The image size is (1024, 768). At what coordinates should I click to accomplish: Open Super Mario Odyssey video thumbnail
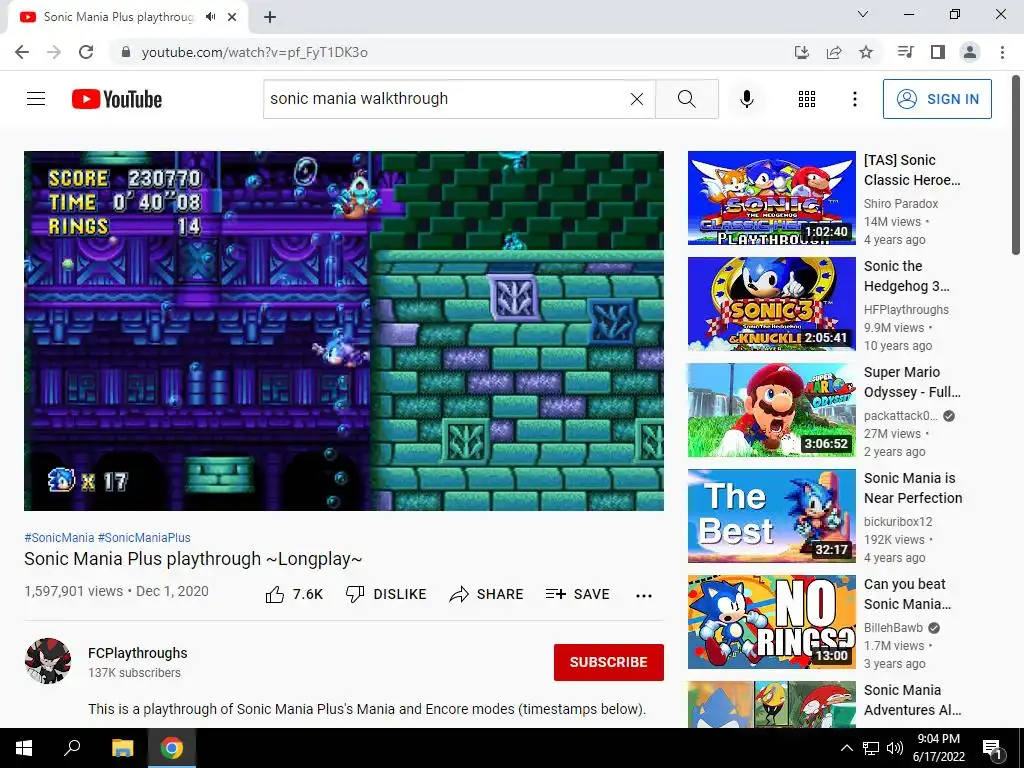pyautogui.click(x=771, y=409)
